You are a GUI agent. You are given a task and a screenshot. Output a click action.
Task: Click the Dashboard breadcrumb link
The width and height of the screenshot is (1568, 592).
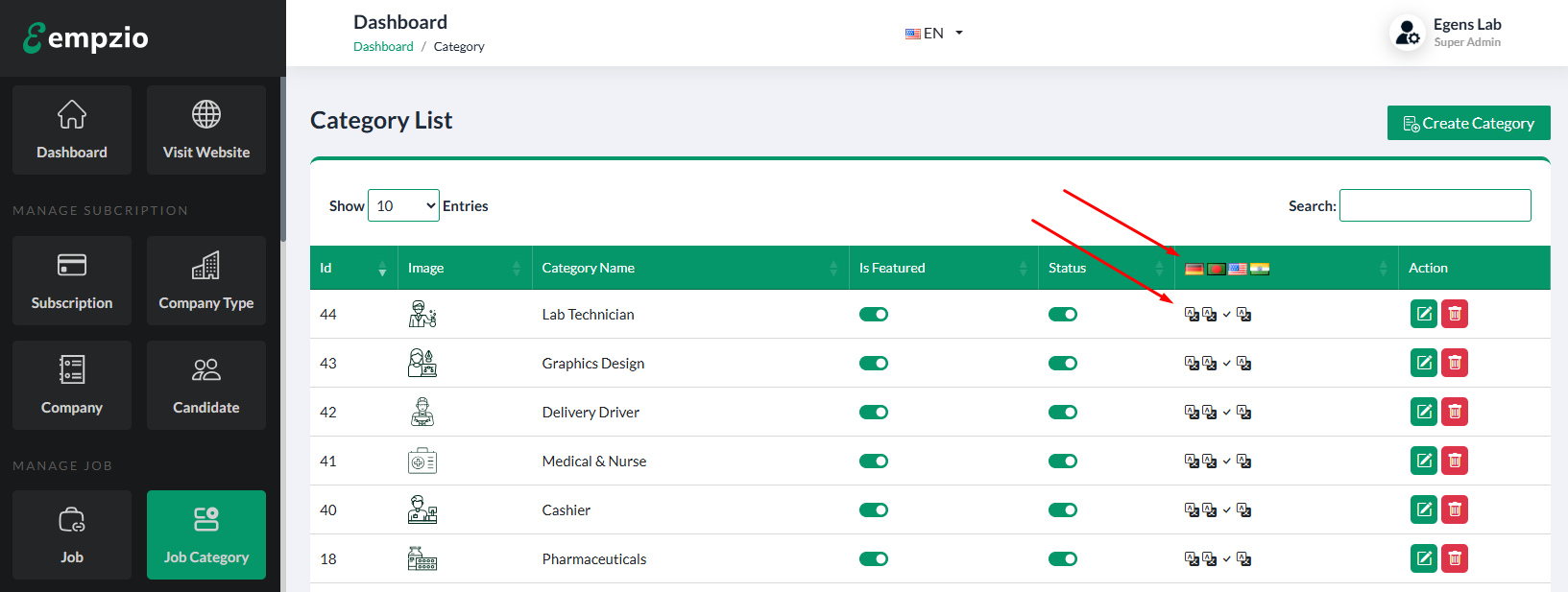[x=383, y=47]
